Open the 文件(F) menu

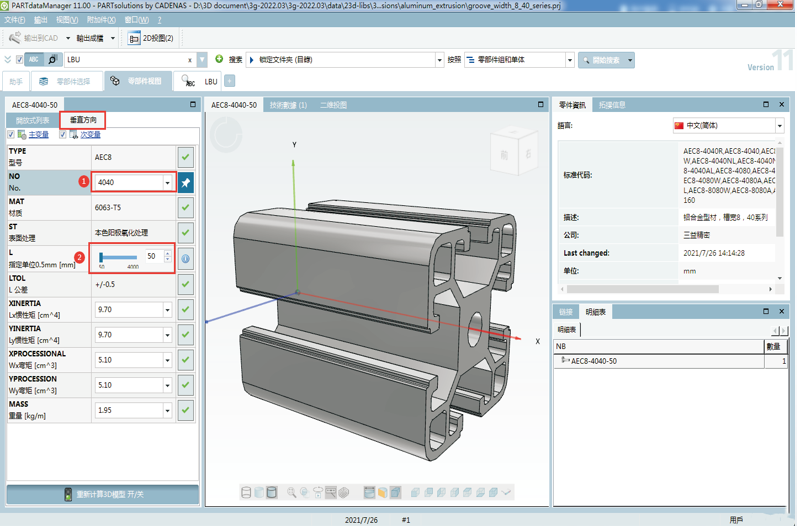coord(14,20)
